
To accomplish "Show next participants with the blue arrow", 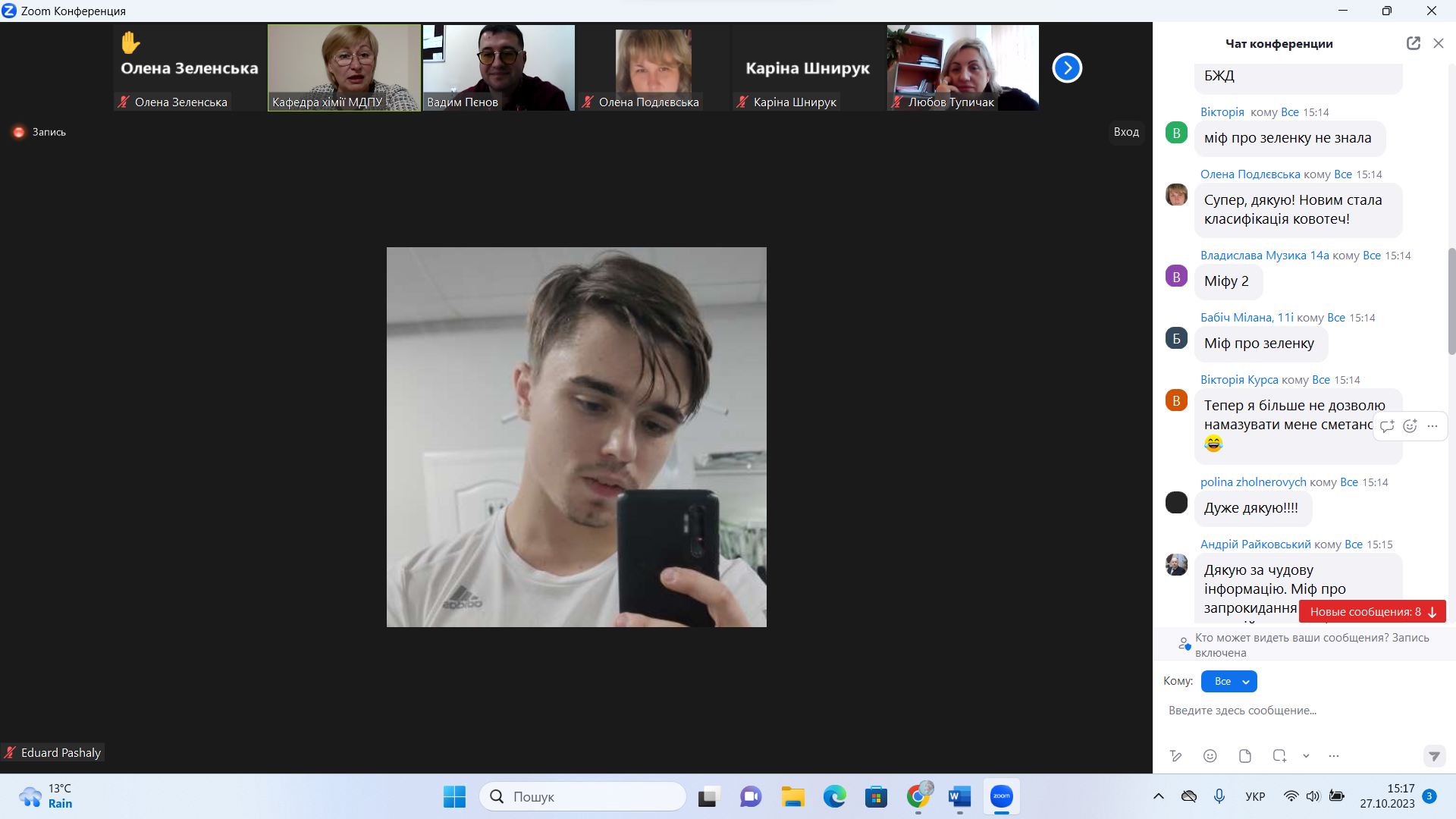I will 1067,68.
